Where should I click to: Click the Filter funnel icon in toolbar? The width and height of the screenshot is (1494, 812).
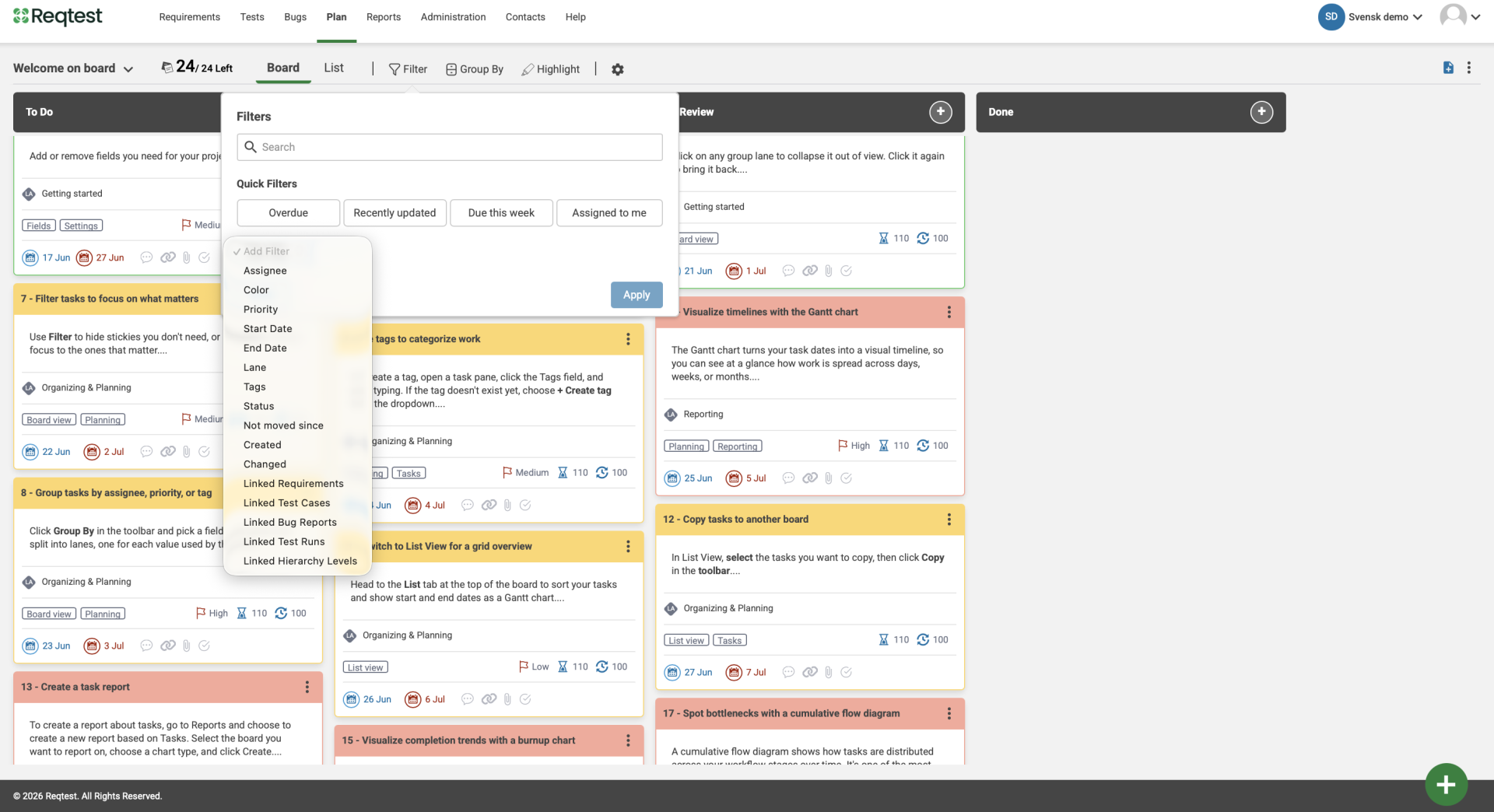coord(395,69)
